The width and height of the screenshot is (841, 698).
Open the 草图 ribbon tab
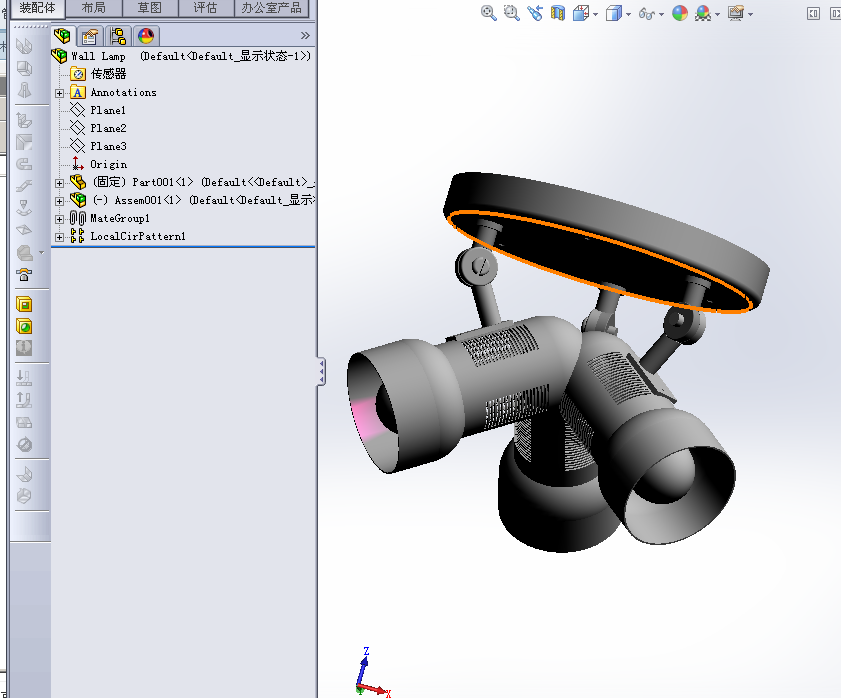[150, 8]
